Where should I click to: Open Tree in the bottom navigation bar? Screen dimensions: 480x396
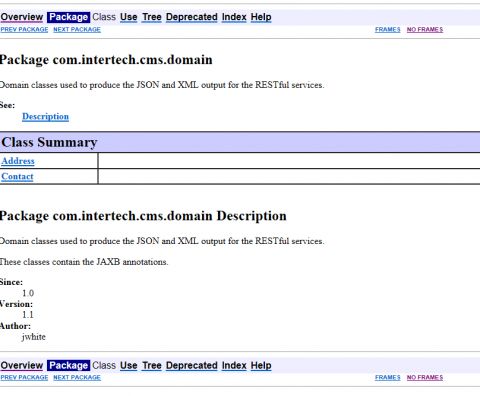tap(152, 365)
